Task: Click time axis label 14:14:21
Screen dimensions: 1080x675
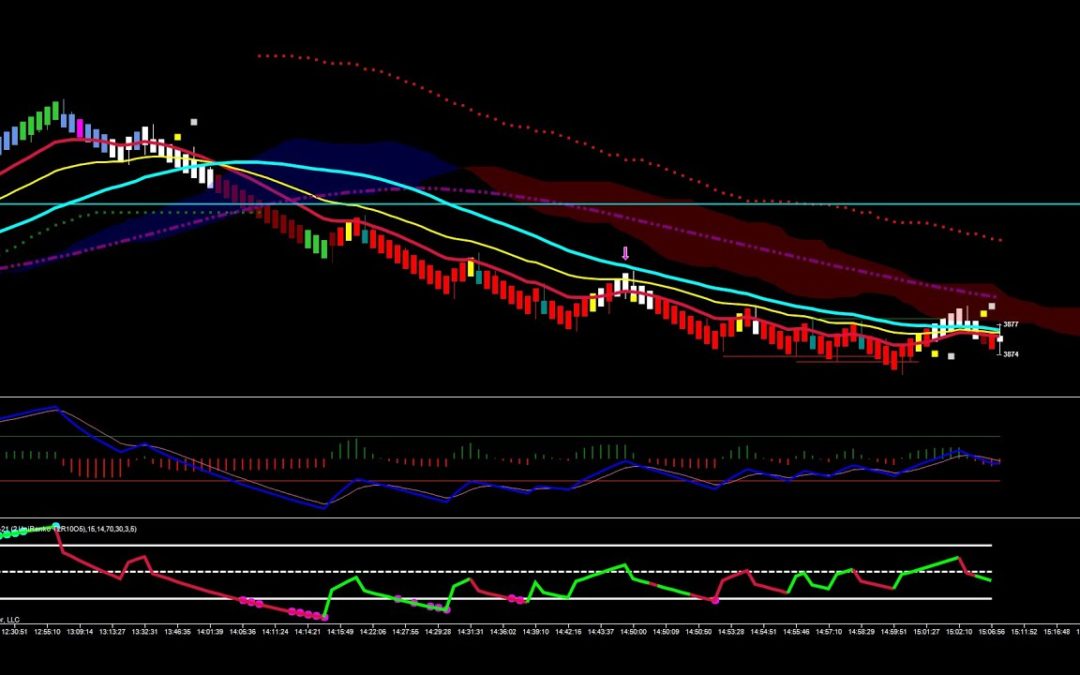Action: click(308, 631)
